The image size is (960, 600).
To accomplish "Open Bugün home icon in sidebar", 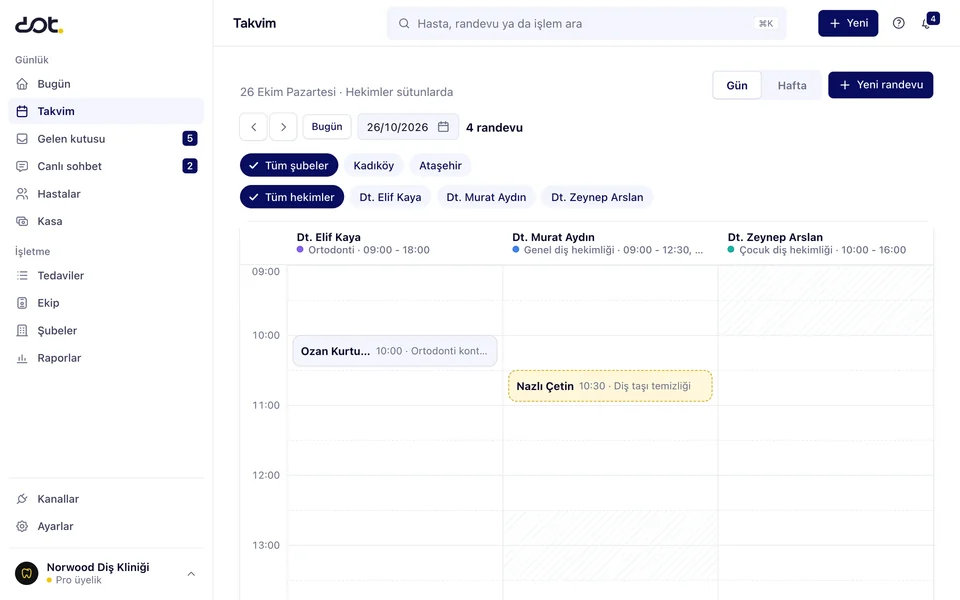I will [22, 84].
